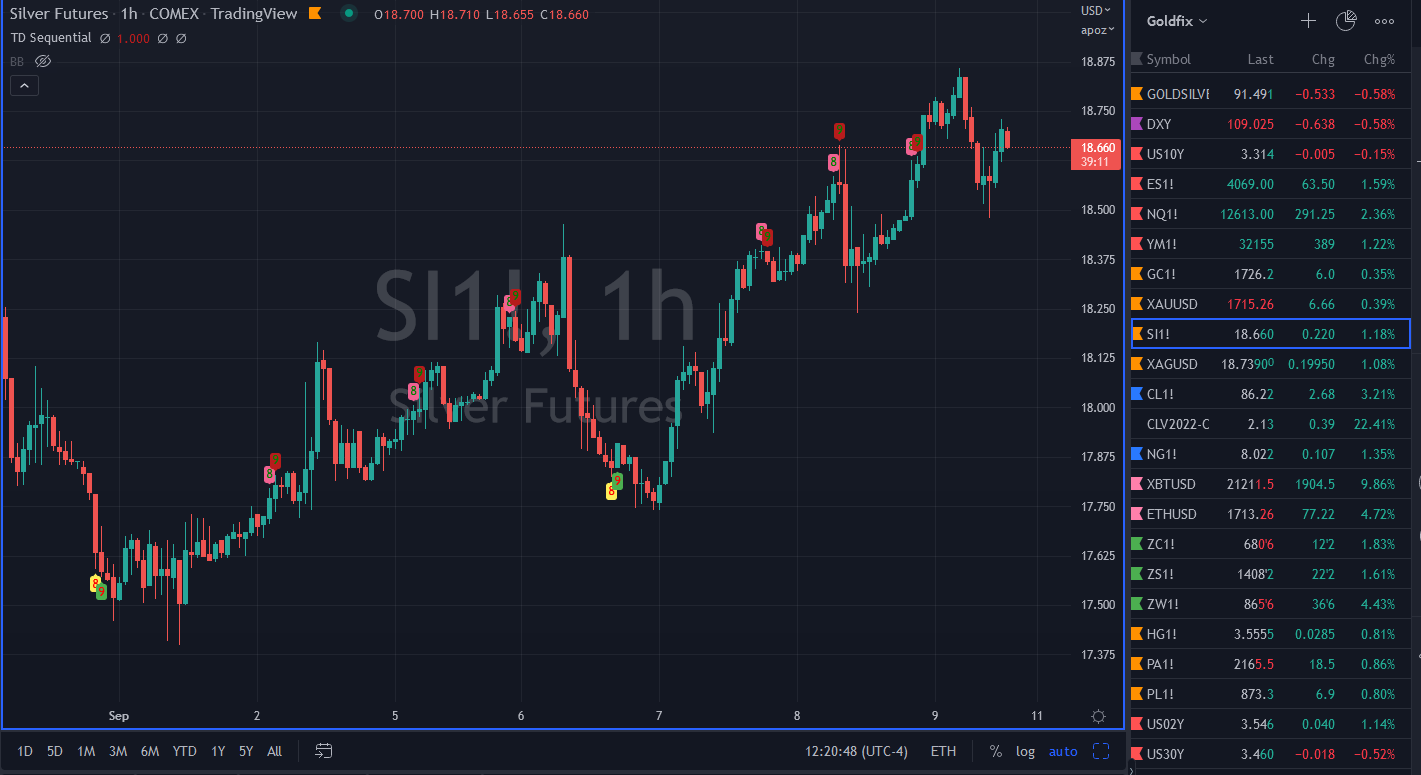Click the orange flag beside PL1!
This screenshot has height=775, width=1421.
1136,694
